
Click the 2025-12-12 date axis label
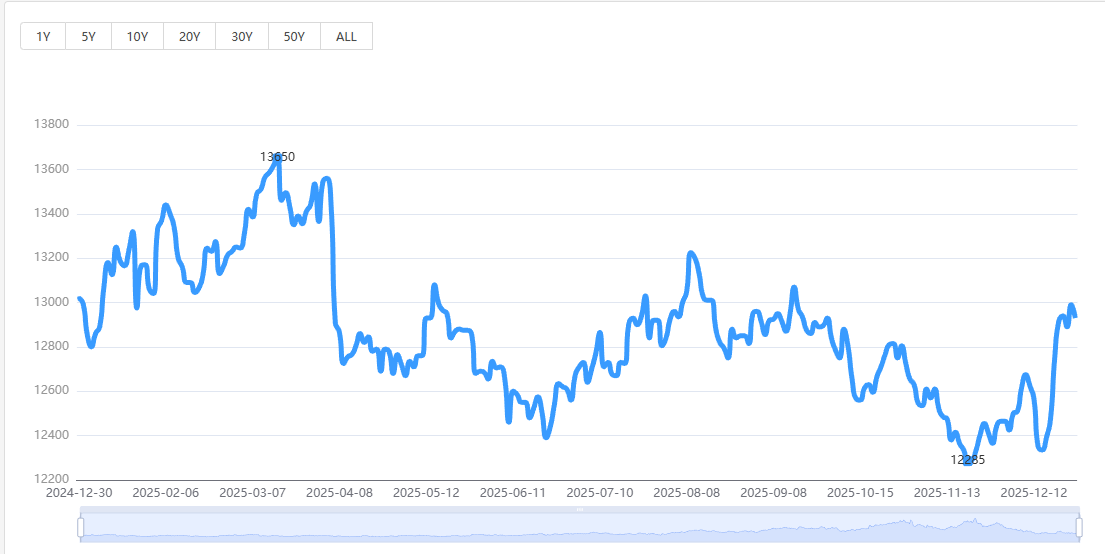(x=1034, y=493)
